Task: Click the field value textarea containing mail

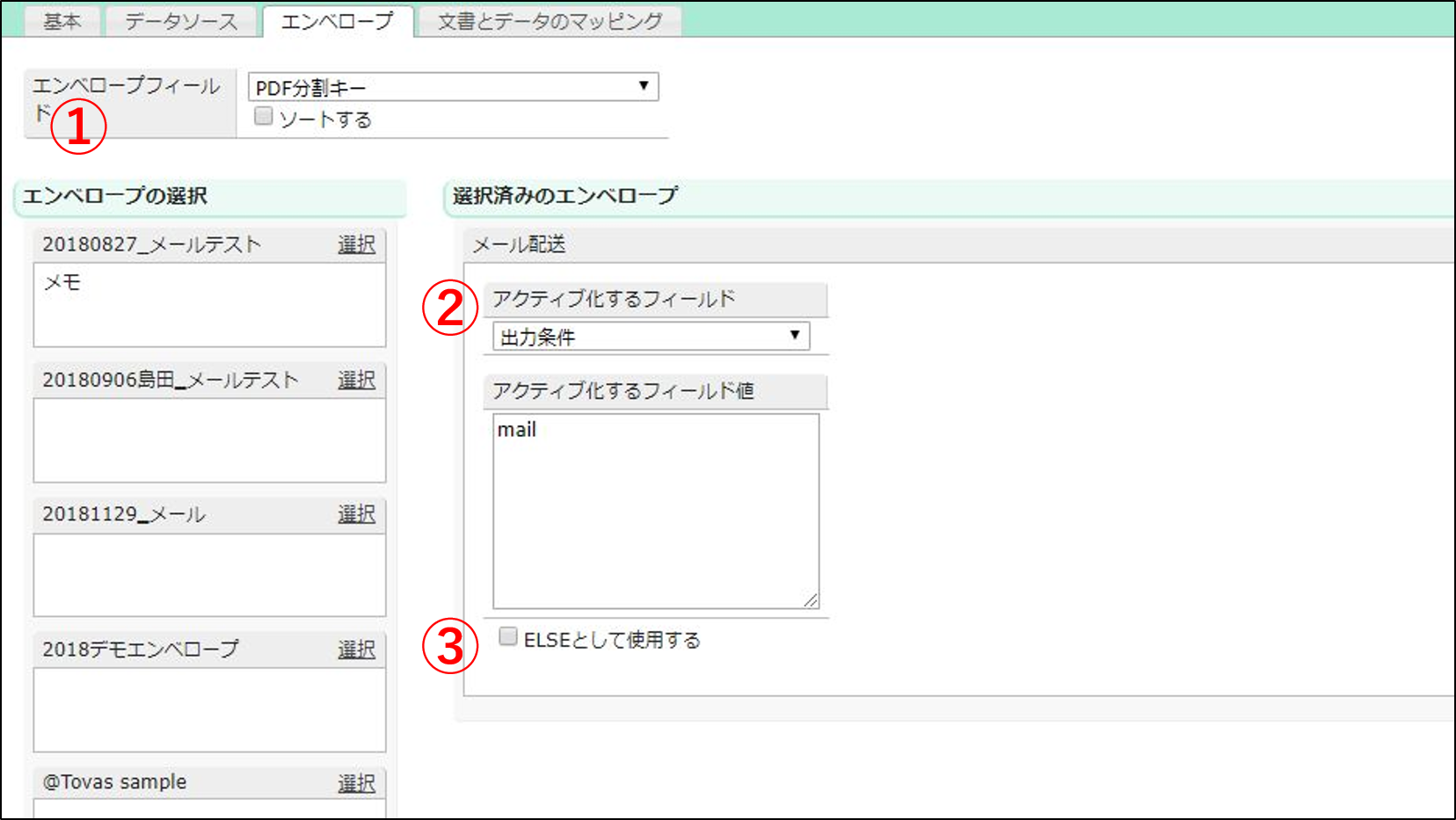Action: point(655,510)
